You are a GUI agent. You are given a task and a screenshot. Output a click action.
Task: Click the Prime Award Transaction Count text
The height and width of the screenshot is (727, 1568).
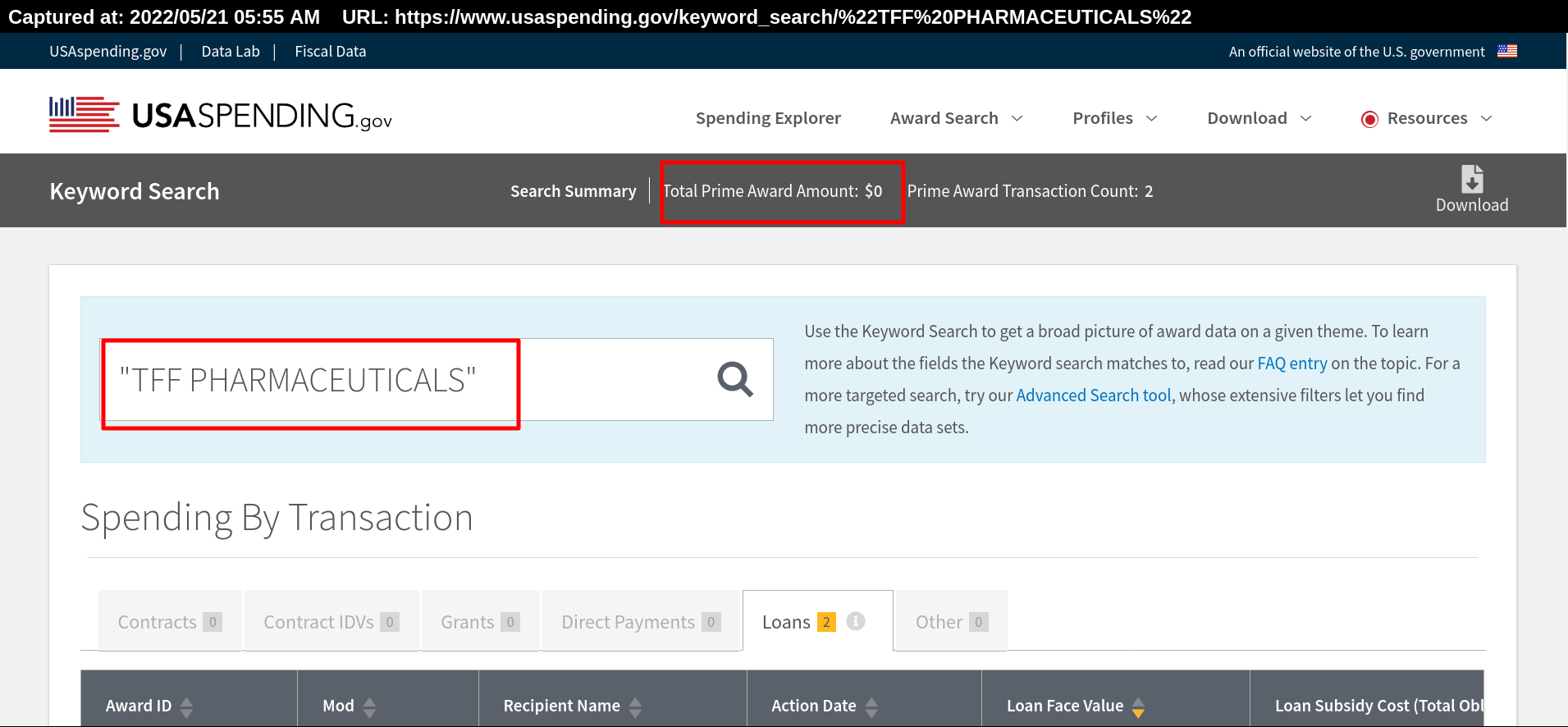point(1030,191)
